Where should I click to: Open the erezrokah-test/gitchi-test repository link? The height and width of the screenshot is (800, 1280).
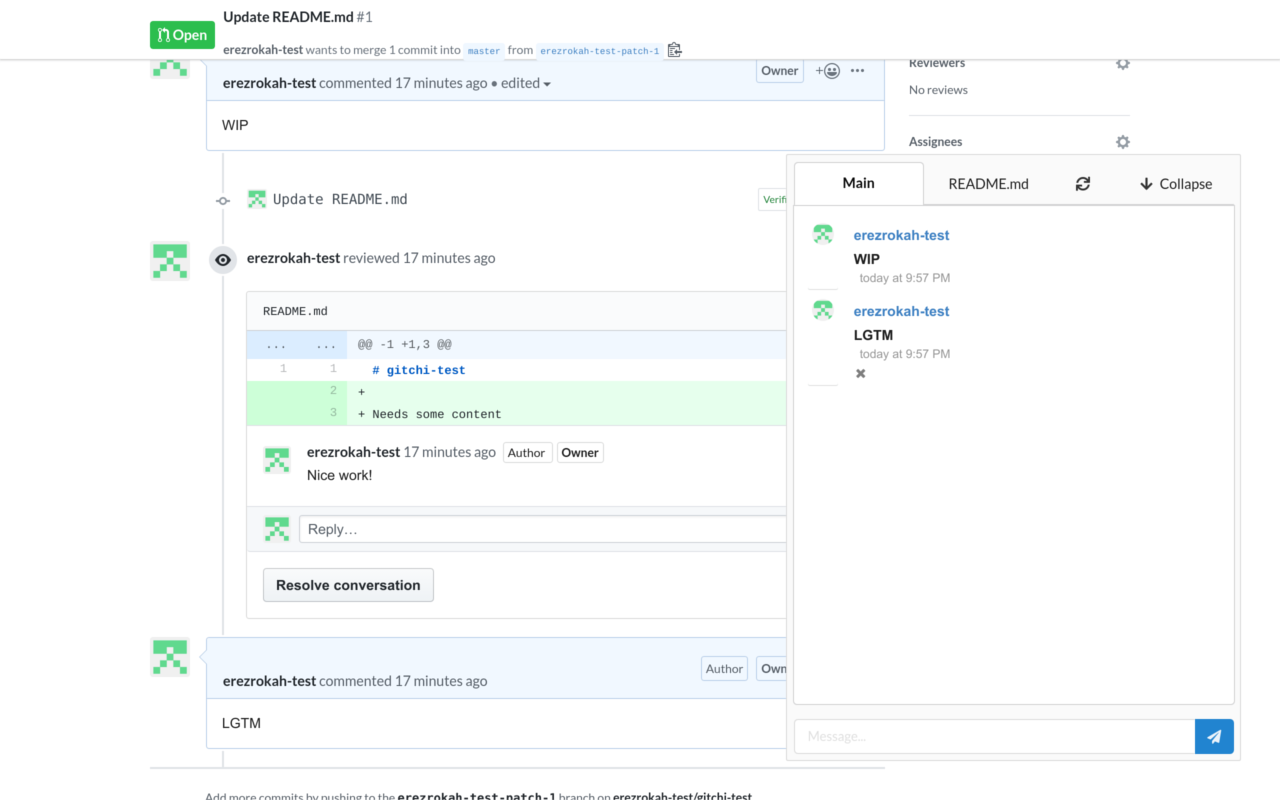(x=682, y=796)
